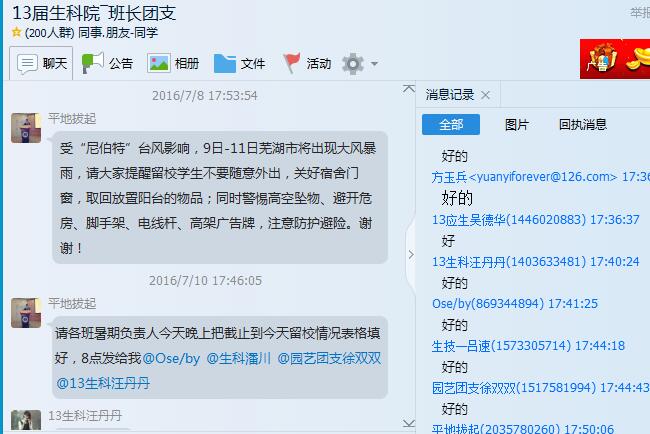Image resolution: width=650 pixels, height=434 pixels.
Task: Switch to the 图片 filter tab
Action: (x=517, y=124)
